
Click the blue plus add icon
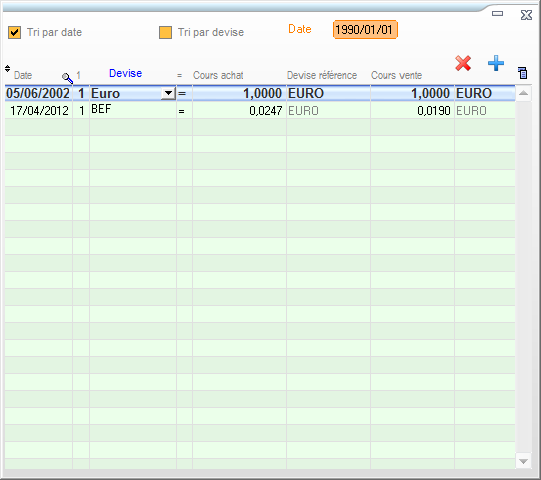tap(496, 63)
